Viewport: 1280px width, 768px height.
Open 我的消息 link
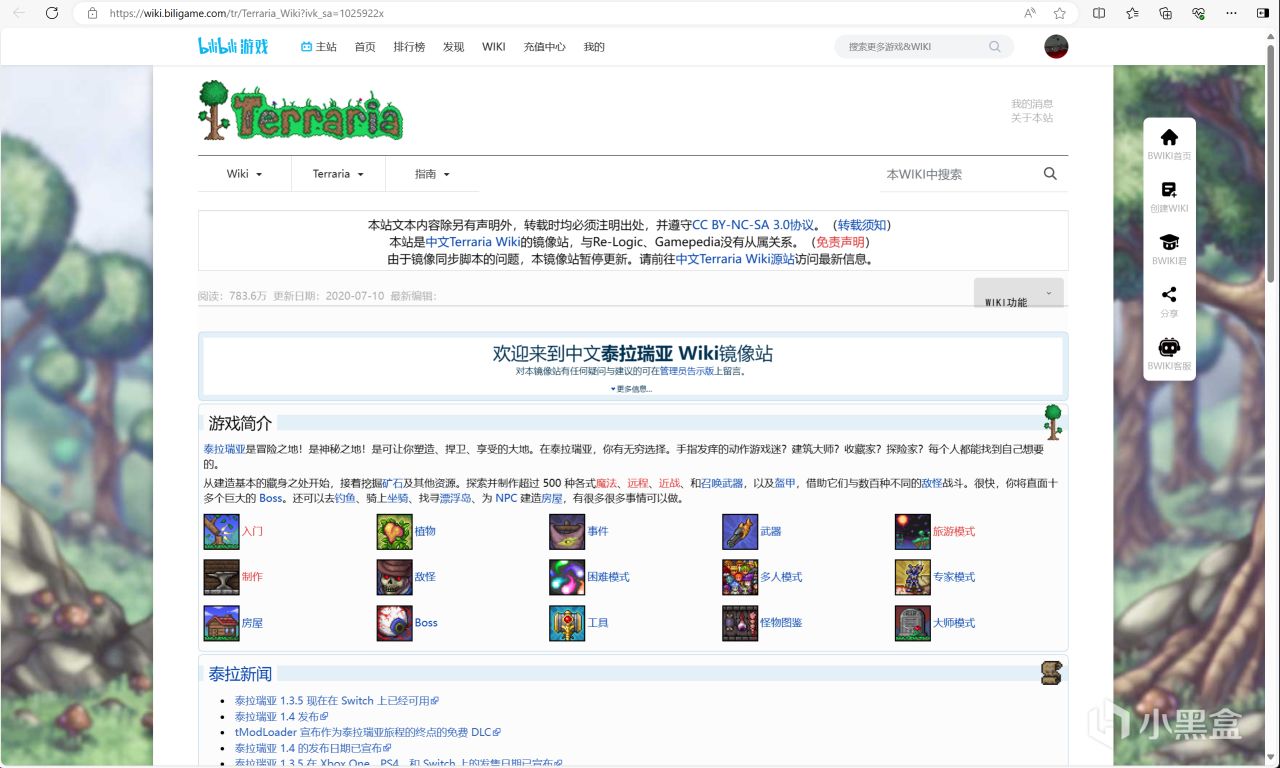1032,104
